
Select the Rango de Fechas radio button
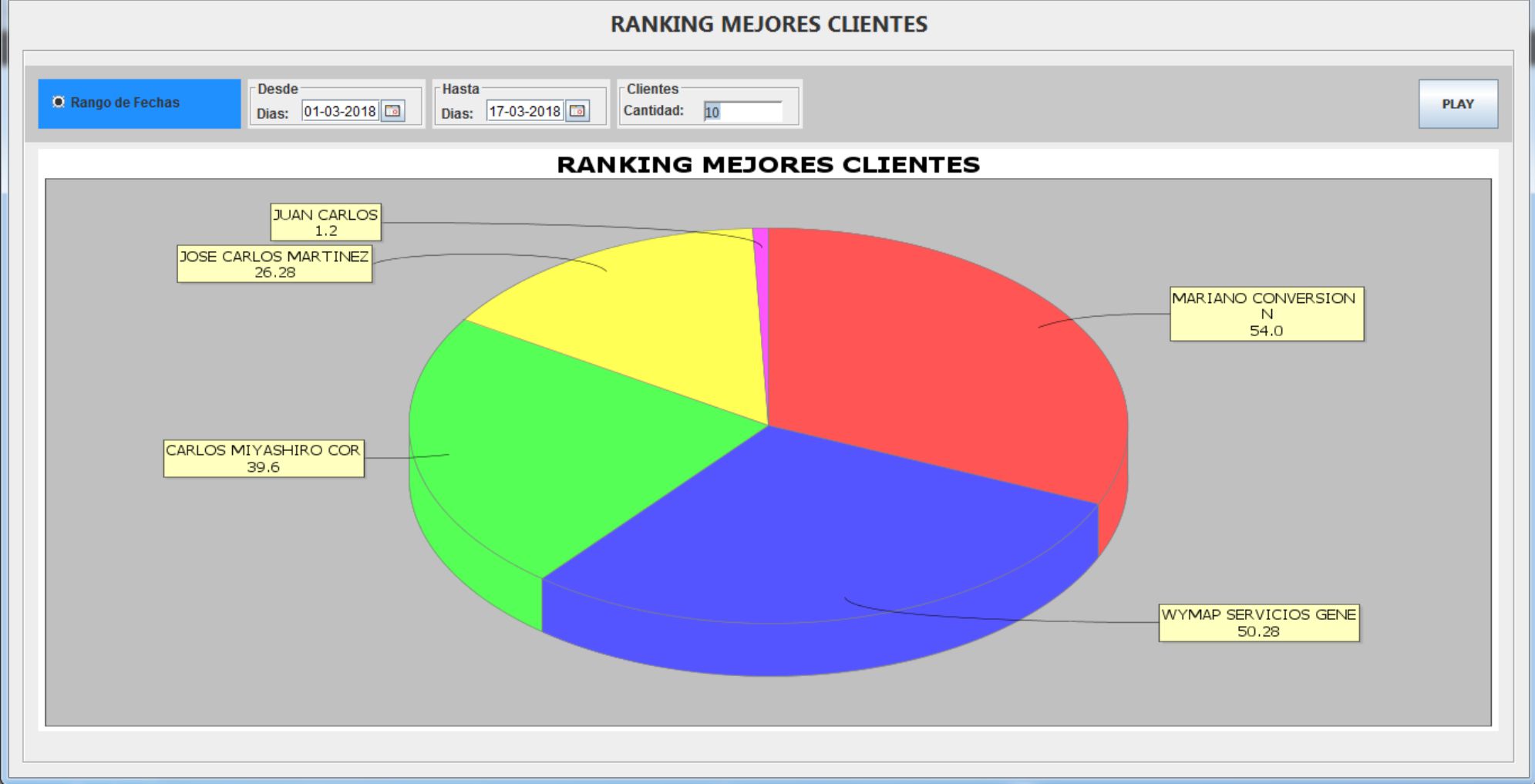click(x=59, y=103)
